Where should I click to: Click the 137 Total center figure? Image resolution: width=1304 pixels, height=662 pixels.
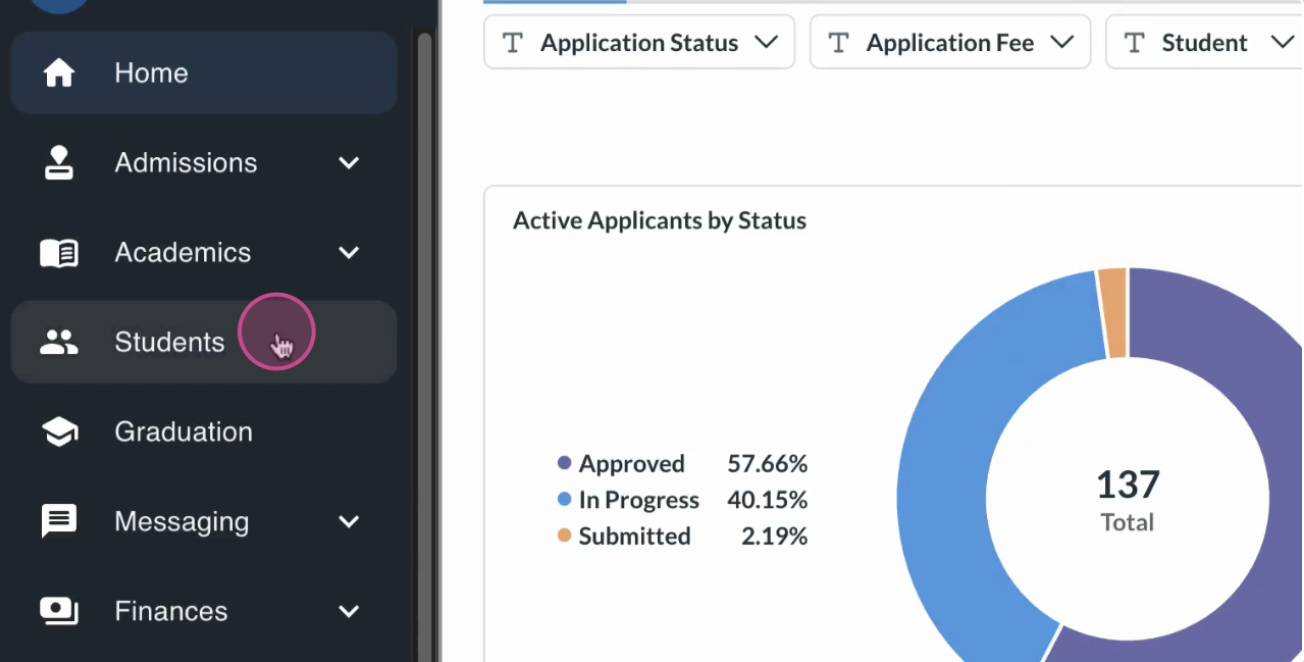(x=1128, y=499)
